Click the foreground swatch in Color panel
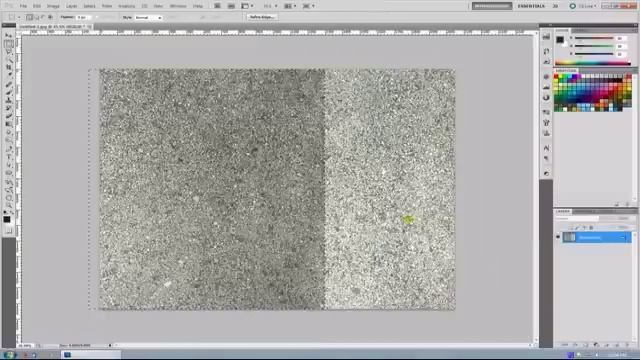The width and height of the screenshot is (640, 360). tap(560, 40)
